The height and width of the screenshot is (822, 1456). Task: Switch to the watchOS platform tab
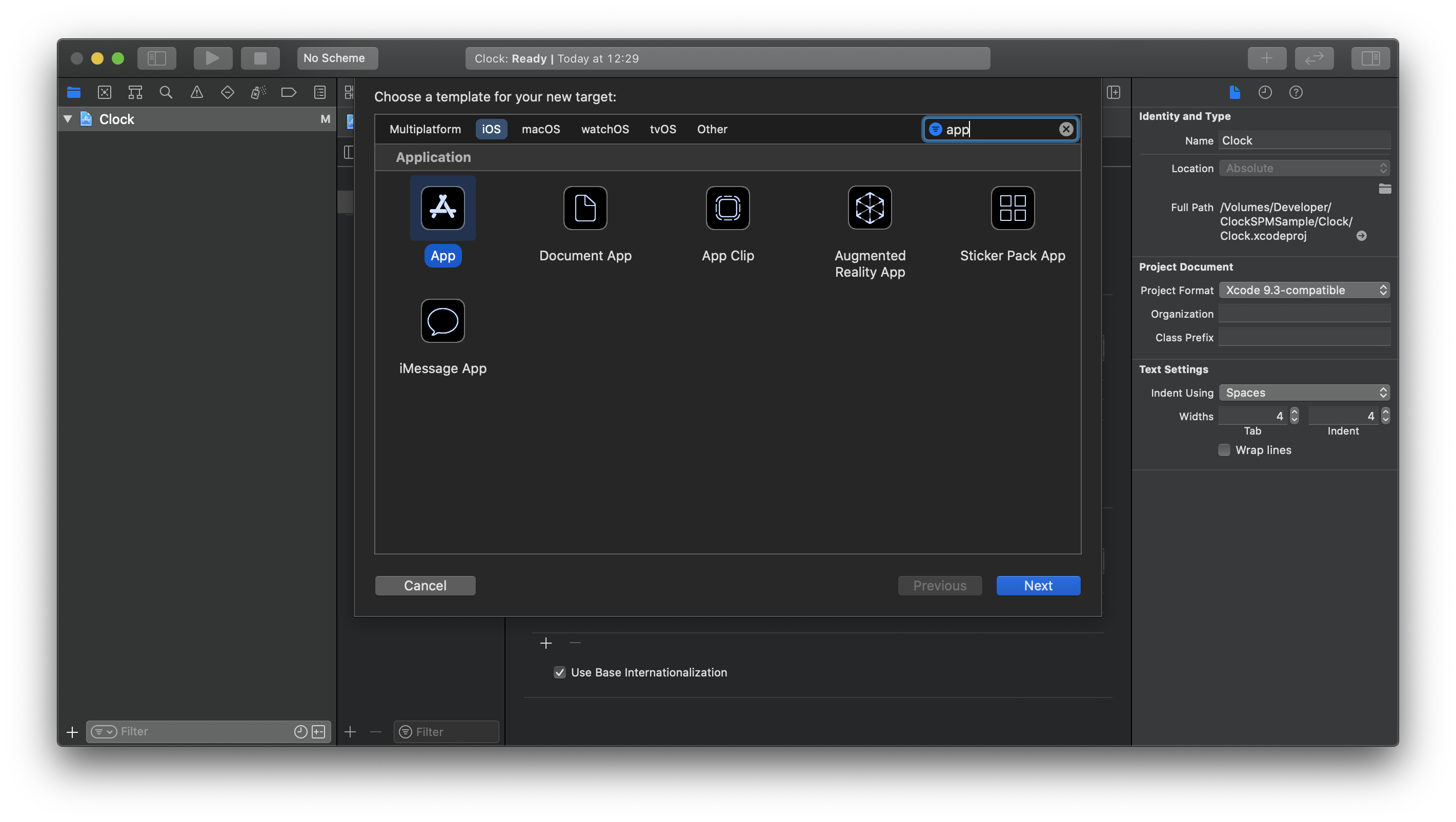(x=605, y=129)
